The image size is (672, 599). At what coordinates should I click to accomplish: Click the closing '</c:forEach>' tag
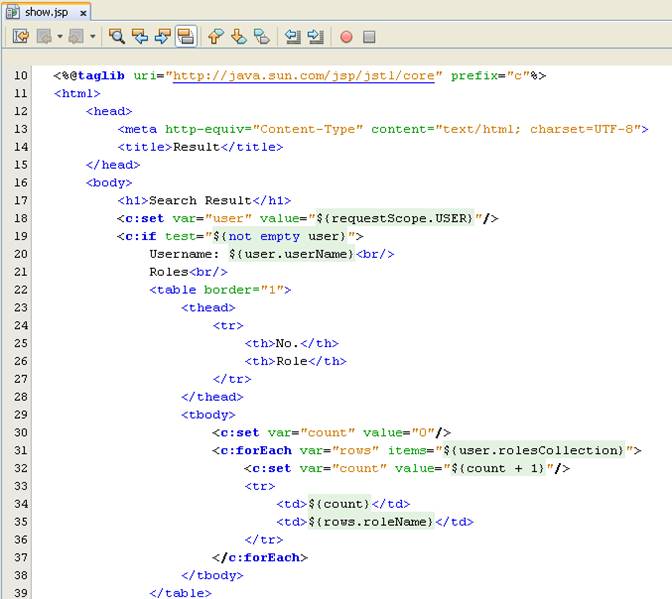click(x=260, y=558)
